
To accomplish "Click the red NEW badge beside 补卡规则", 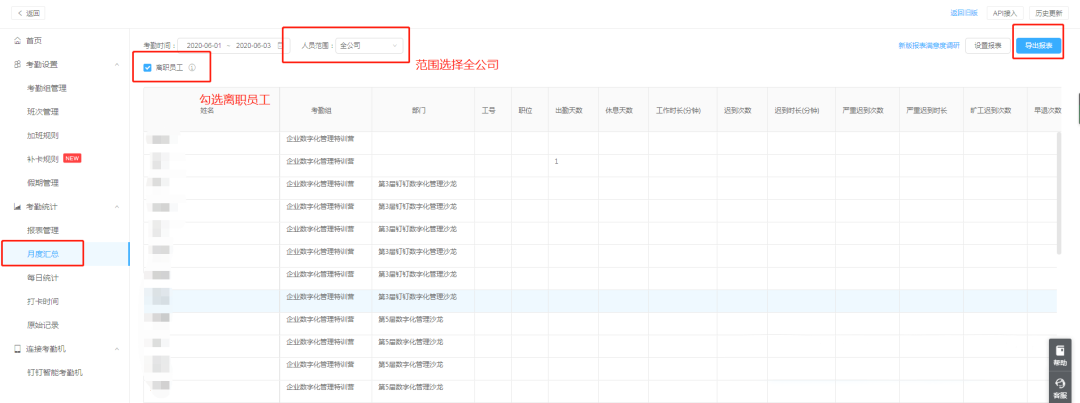I will coord(72,158).
